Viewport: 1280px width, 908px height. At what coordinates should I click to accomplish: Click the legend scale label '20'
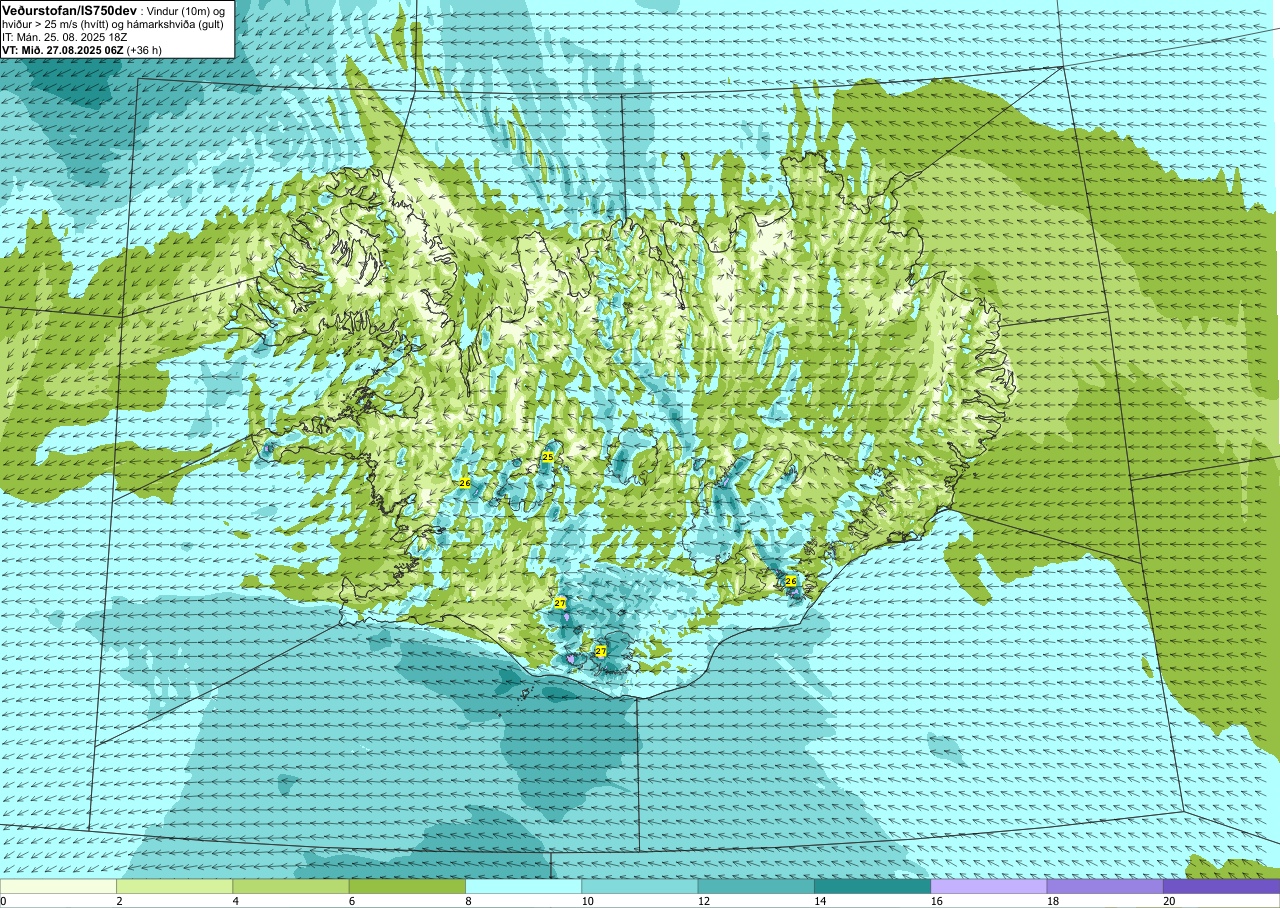point(1169,901)
